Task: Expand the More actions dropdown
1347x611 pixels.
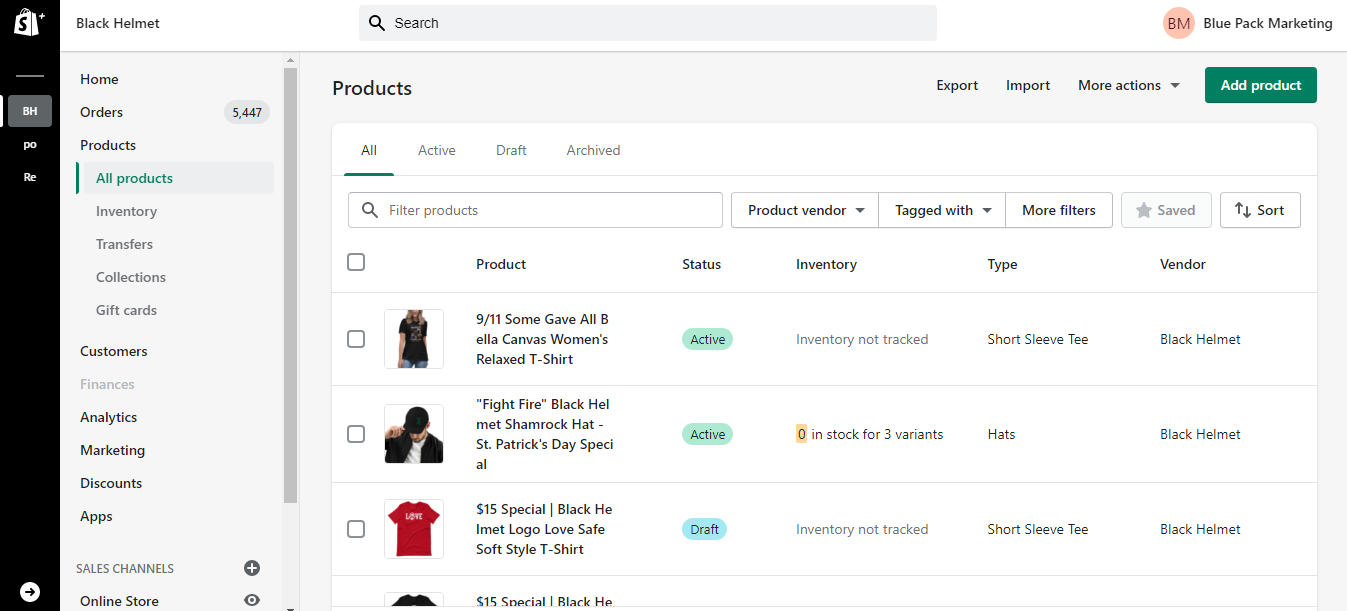Action: 1129,85
